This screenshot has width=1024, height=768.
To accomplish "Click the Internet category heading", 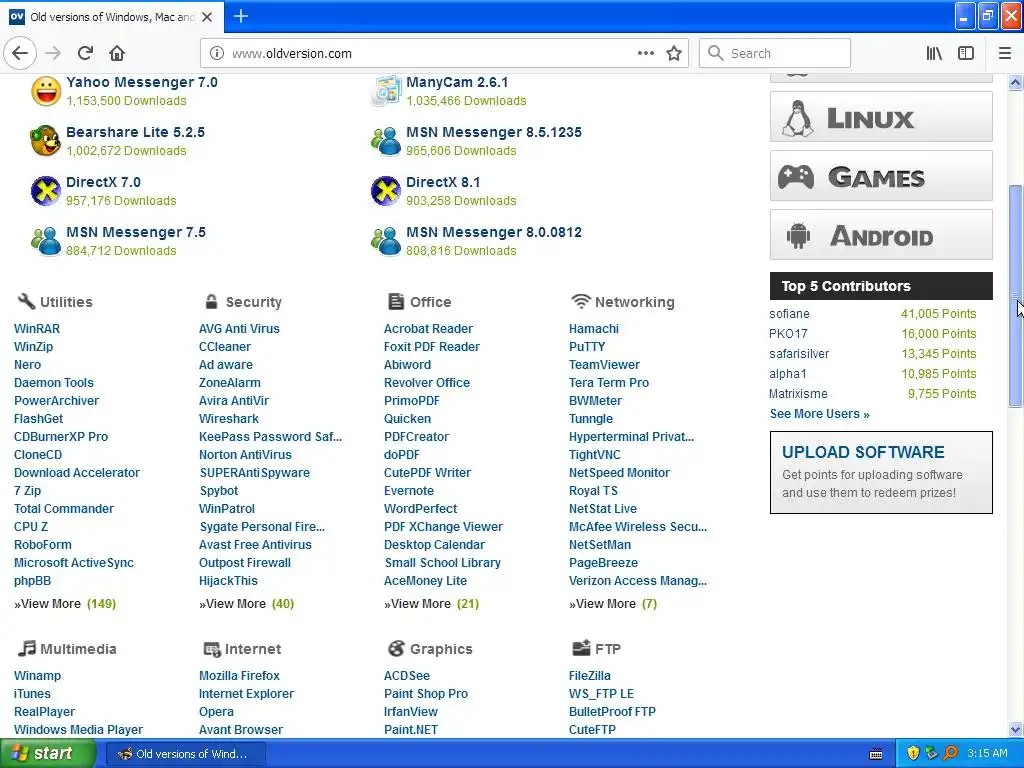I will [253, 648].
